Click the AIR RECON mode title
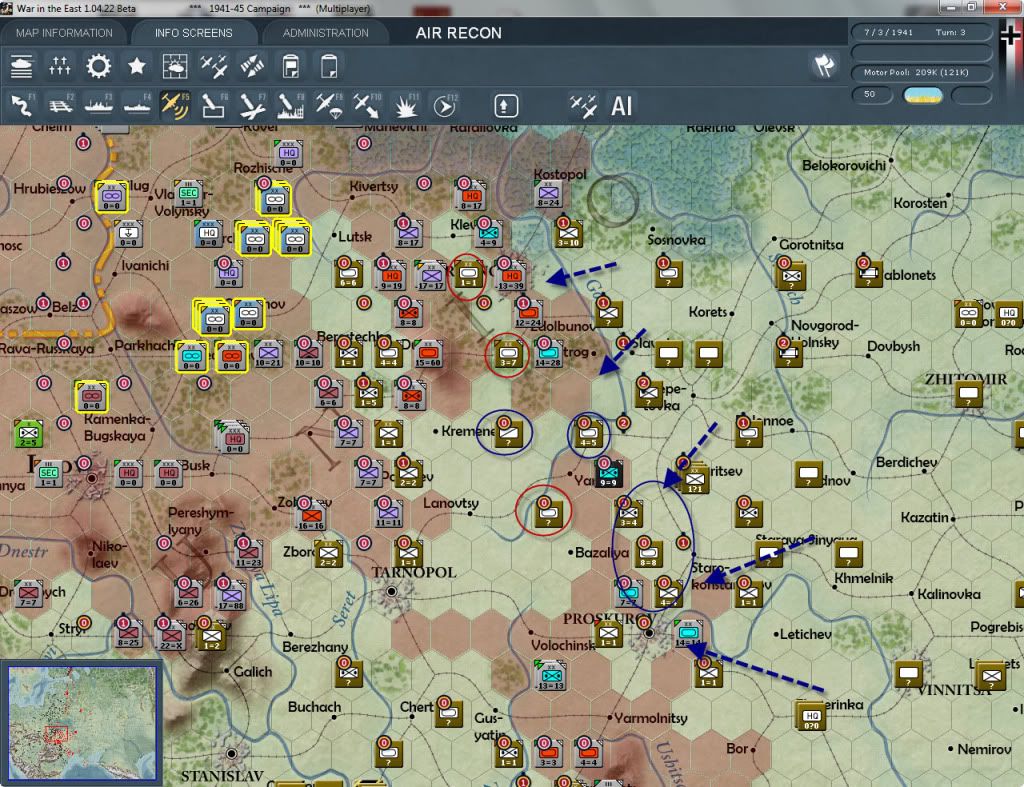This screenshot has height=787, width=1024. 458,33
